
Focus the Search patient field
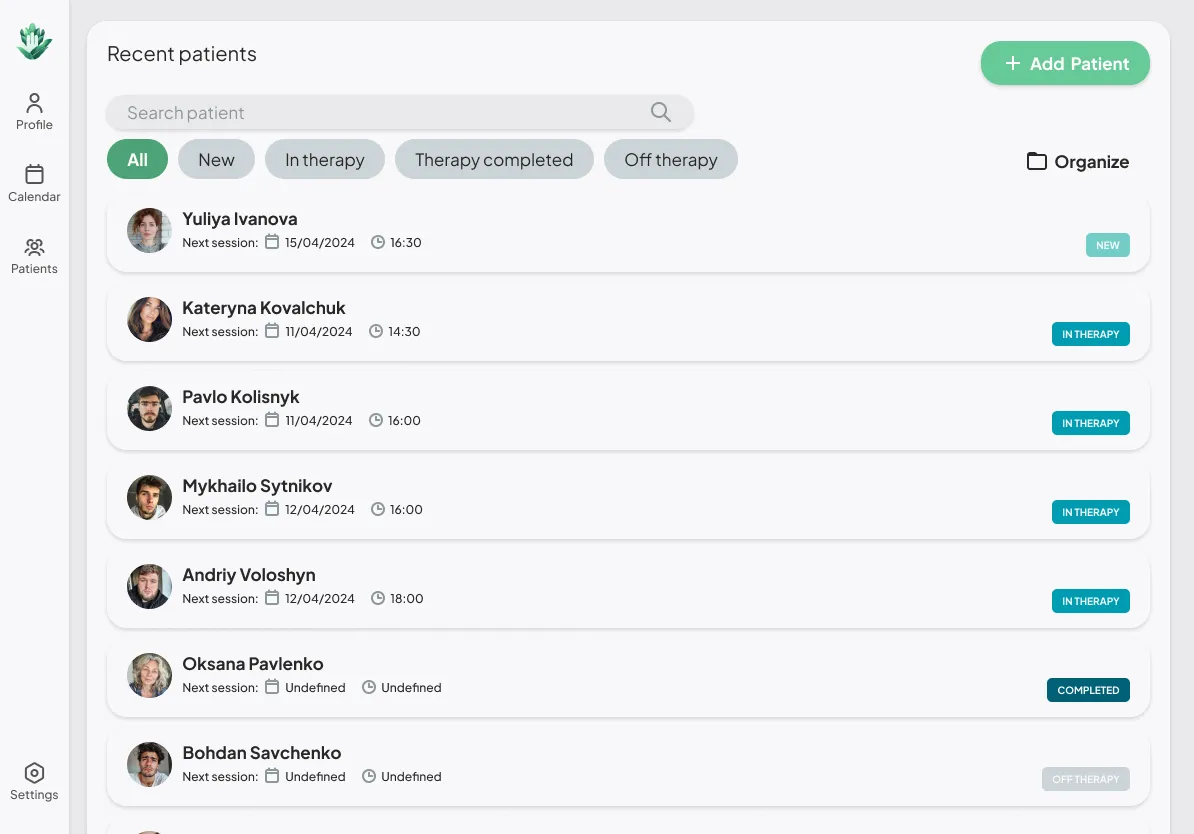tap(400, 113)
